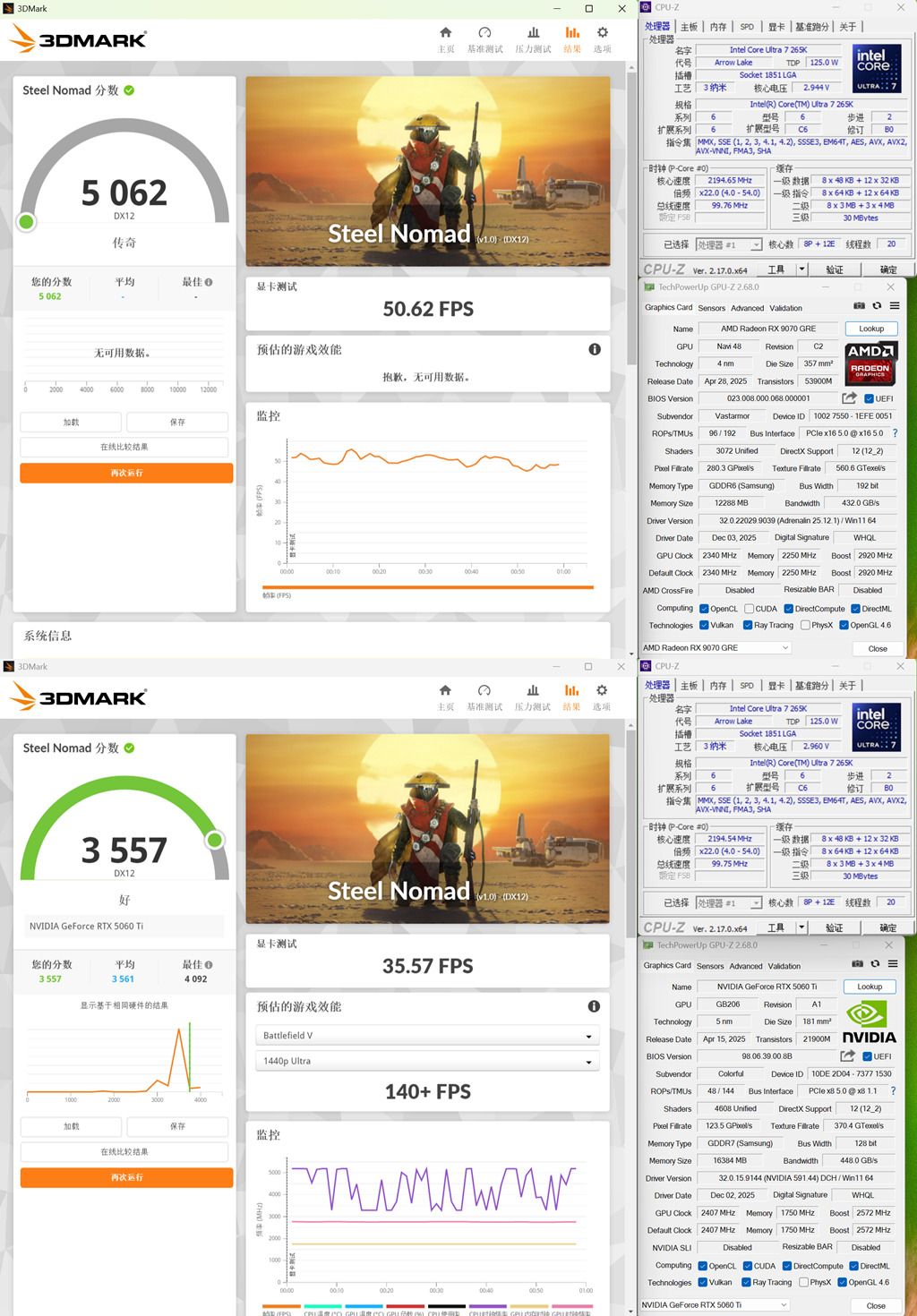The width and height of the screenshot is (917, 1316).
Task: Open Advanced tab in RTX 5060 Ti GPU-Z
Action: click(746, 966)
